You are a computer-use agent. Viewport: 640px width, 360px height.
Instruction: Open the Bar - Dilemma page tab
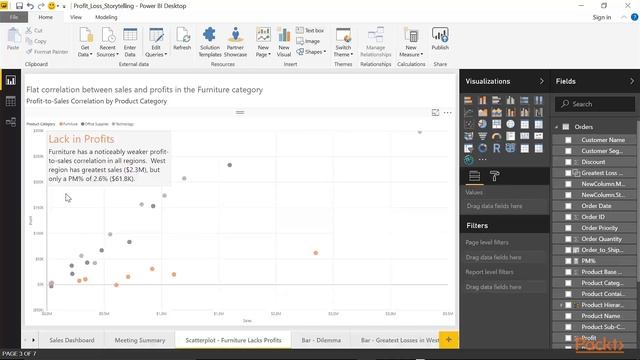(x=321, y=340)
